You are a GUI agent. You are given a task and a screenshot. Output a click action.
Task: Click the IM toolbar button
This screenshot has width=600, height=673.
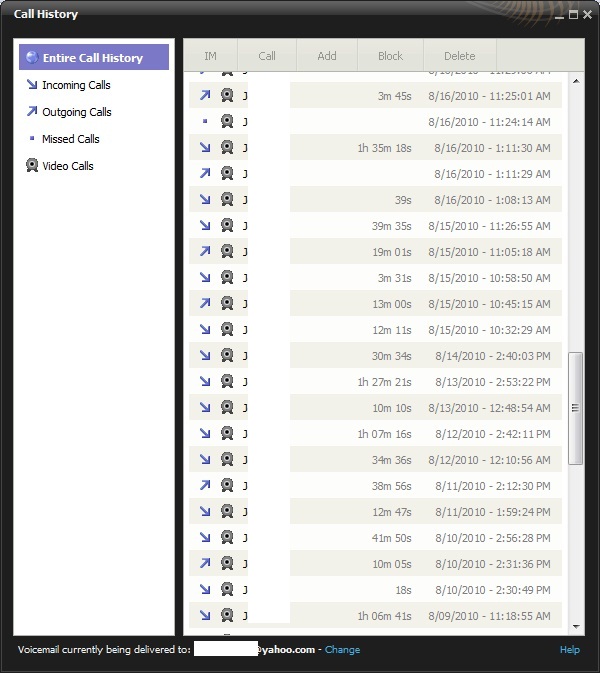[x=210, y=56]
